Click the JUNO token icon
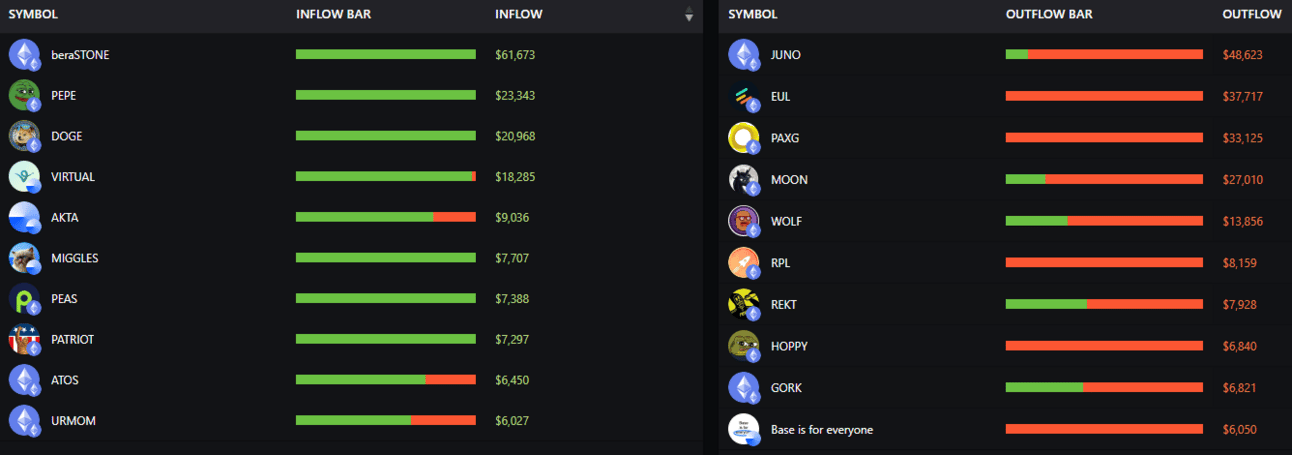This screenshot has width=1292, height=455. (745, 54)
